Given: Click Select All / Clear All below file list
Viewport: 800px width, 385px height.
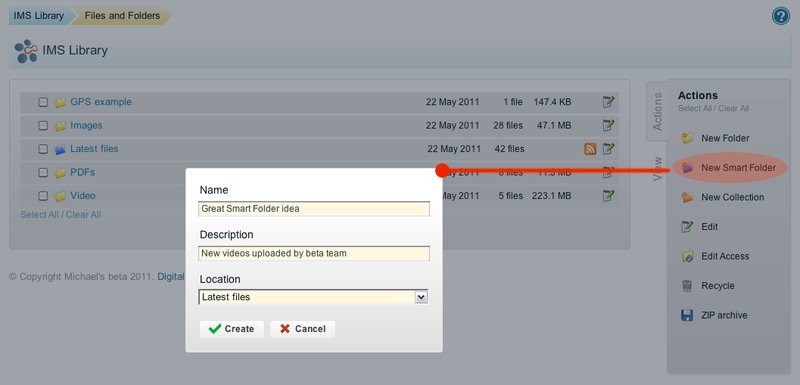Looking at the screenshot, I should 61,215.
